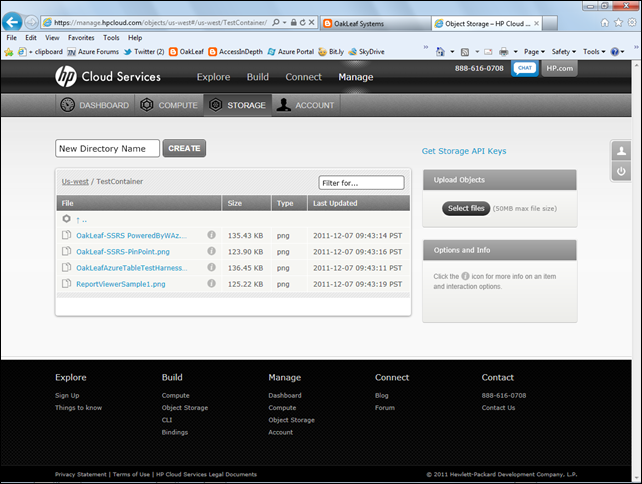Open the browser Home icon
The width and height of the screenshot is (642, 484).
(605, 23)
